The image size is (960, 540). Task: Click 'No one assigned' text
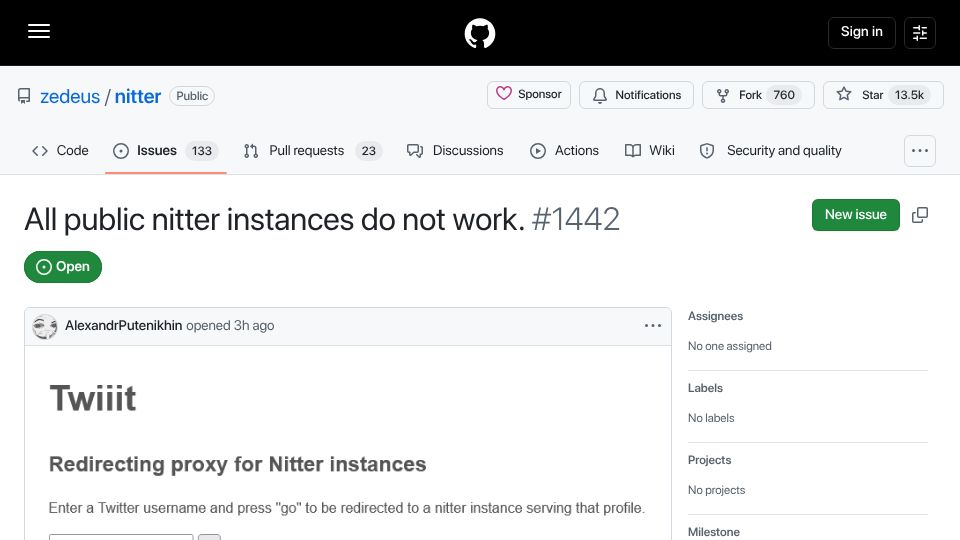pyautogui.click(x=730, y=346)
